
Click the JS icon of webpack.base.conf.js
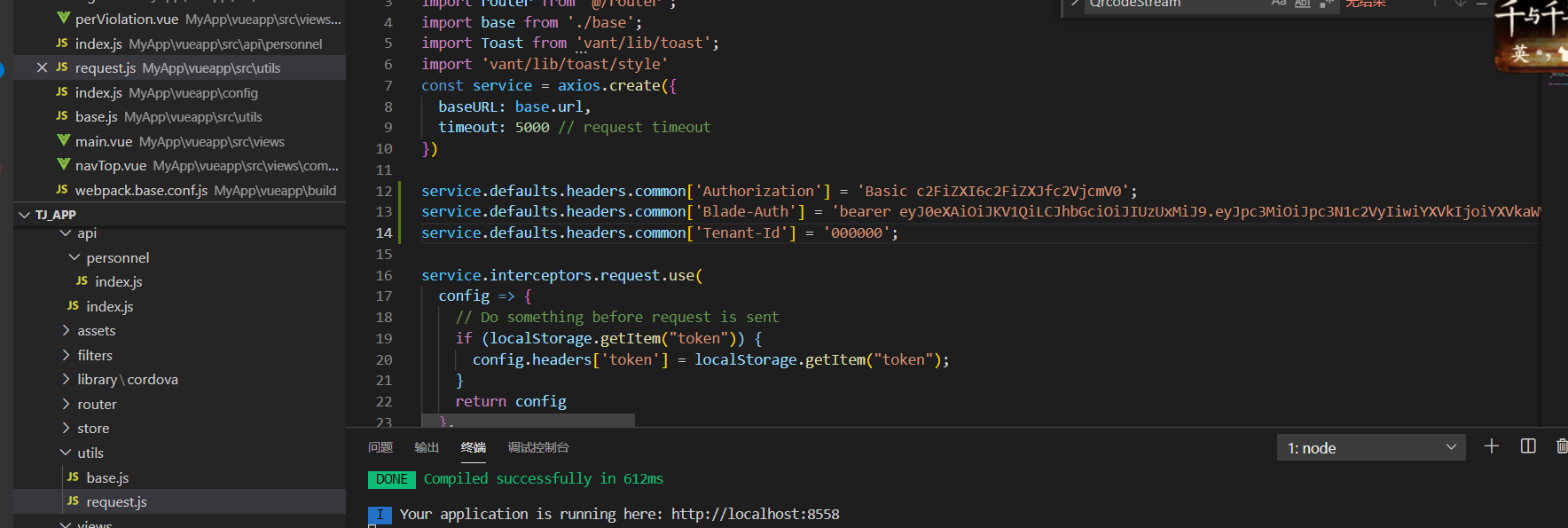[x=62, y=190]
